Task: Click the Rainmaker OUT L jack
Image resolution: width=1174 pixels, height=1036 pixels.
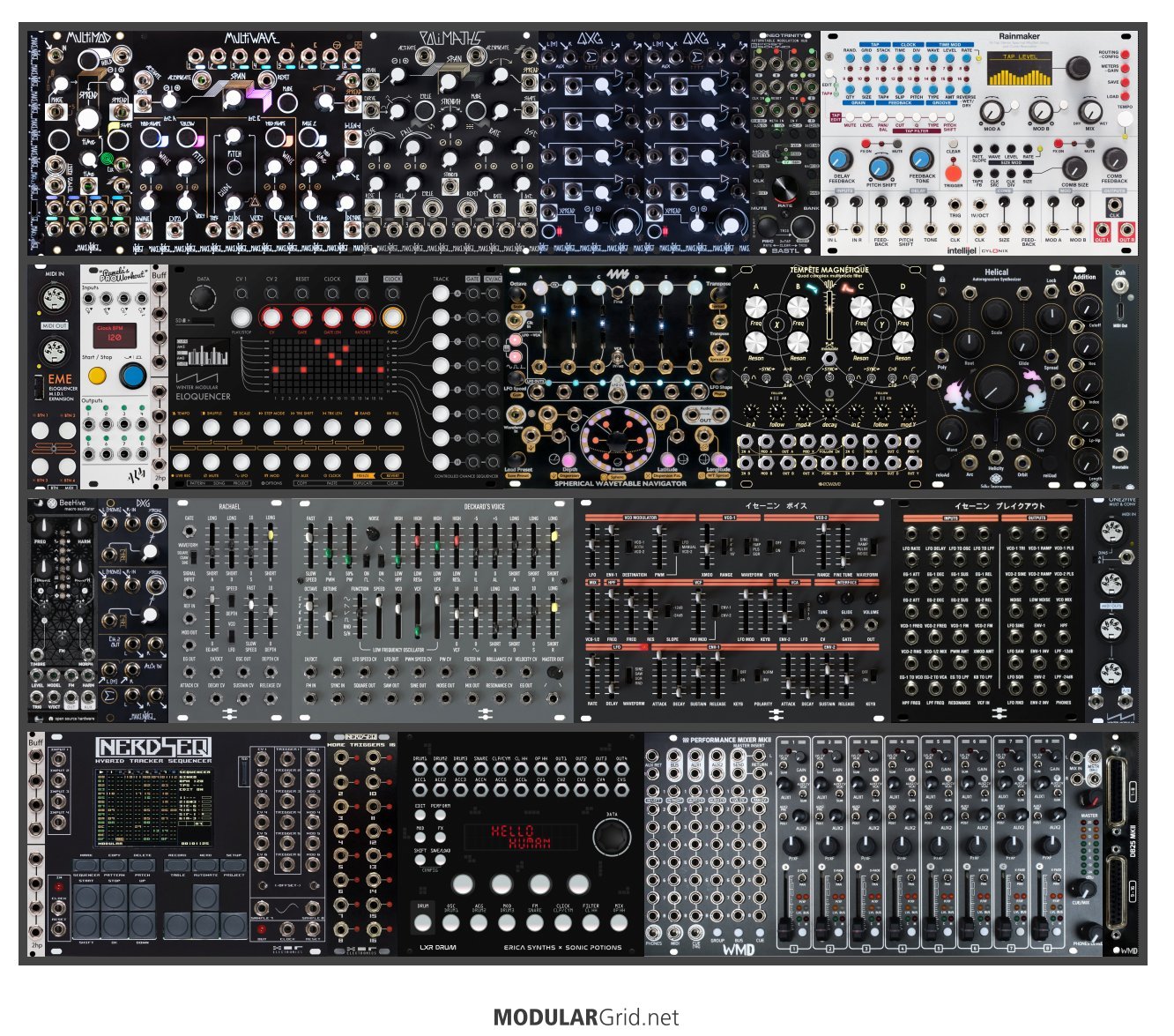Action: click(1102, 231)
